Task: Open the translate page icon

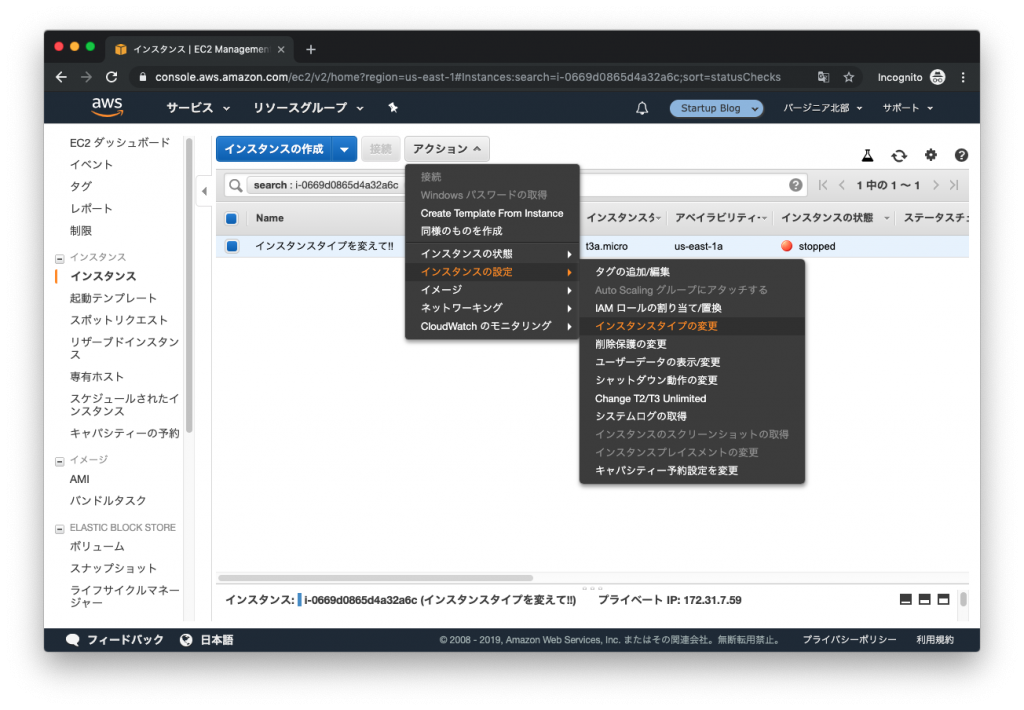Action: [824, 77]
